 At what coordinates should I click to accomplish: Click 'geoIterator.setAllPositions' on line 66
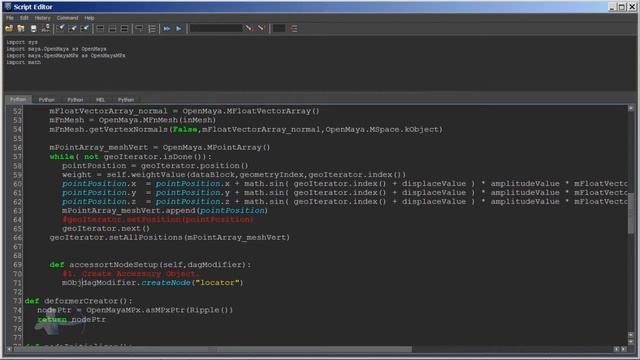pos(116,238)
